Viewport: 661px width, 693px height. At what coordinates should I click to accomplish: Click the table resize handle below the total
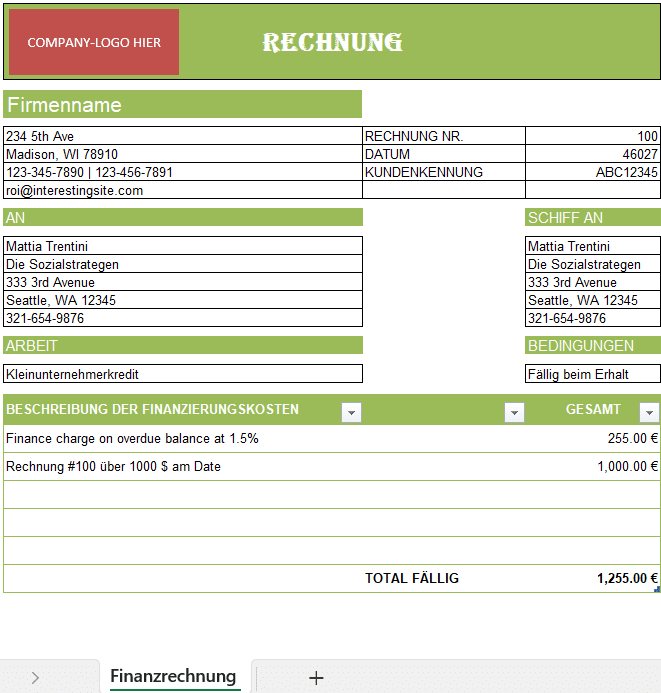[657, 590]
